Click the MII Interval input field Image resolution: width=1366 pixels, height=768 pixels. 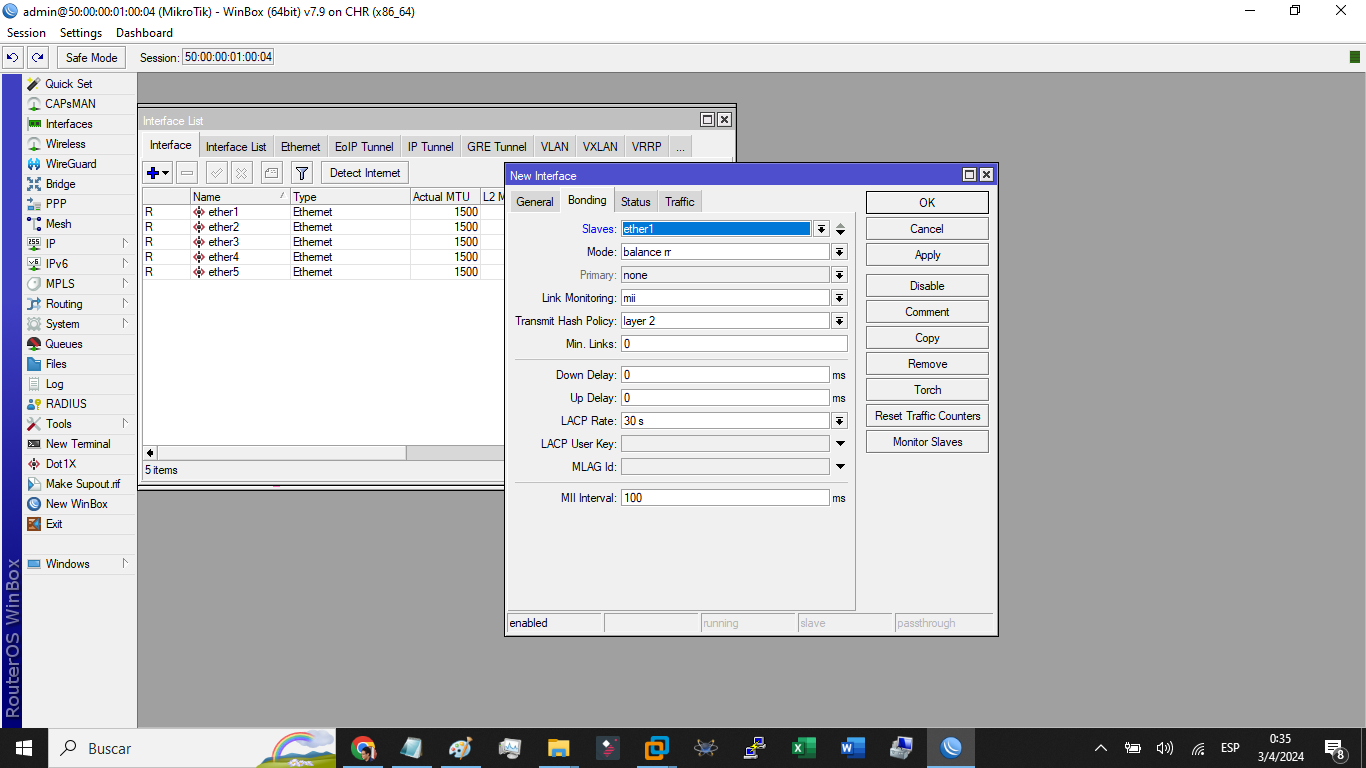(x=725, y=498)
